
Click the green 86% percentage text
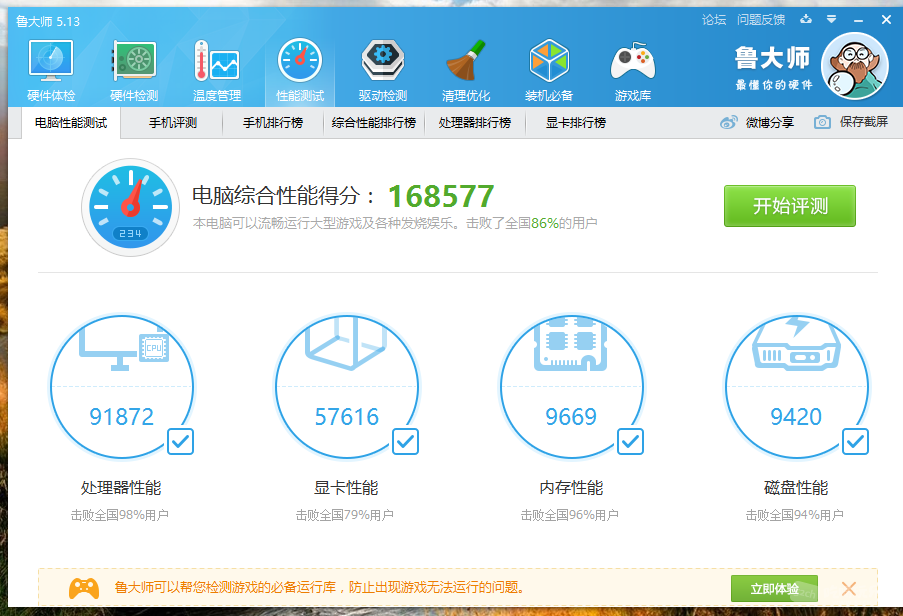545,223
